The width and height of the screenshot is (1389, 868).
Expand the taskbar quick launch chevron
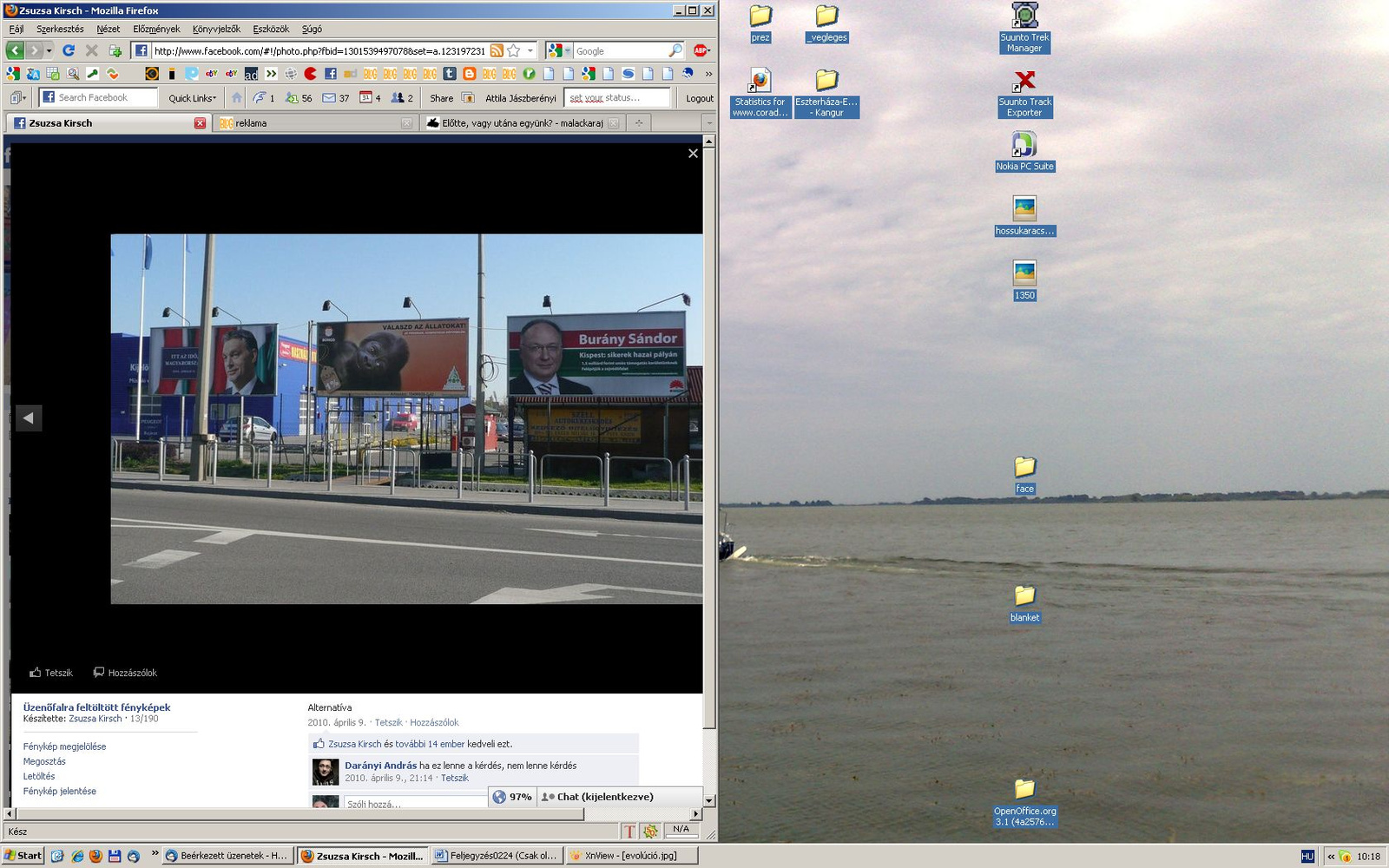tap(155, 854)
